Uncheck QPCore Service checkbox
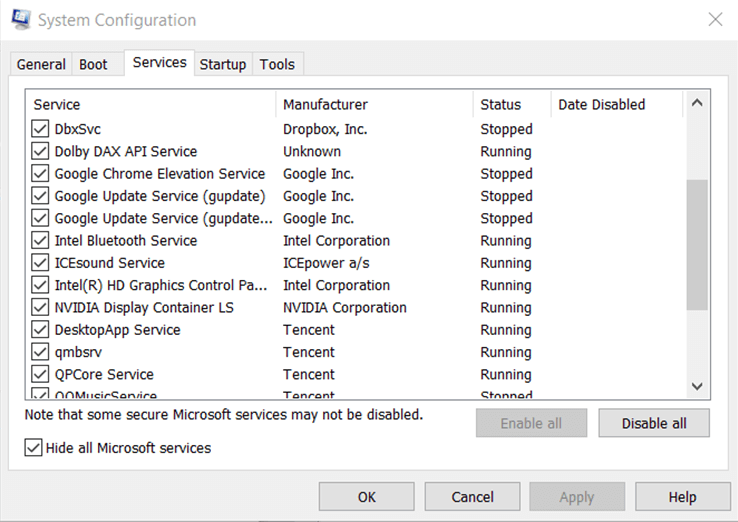This screenshot has height=522, width=738. tap(40, 374)
